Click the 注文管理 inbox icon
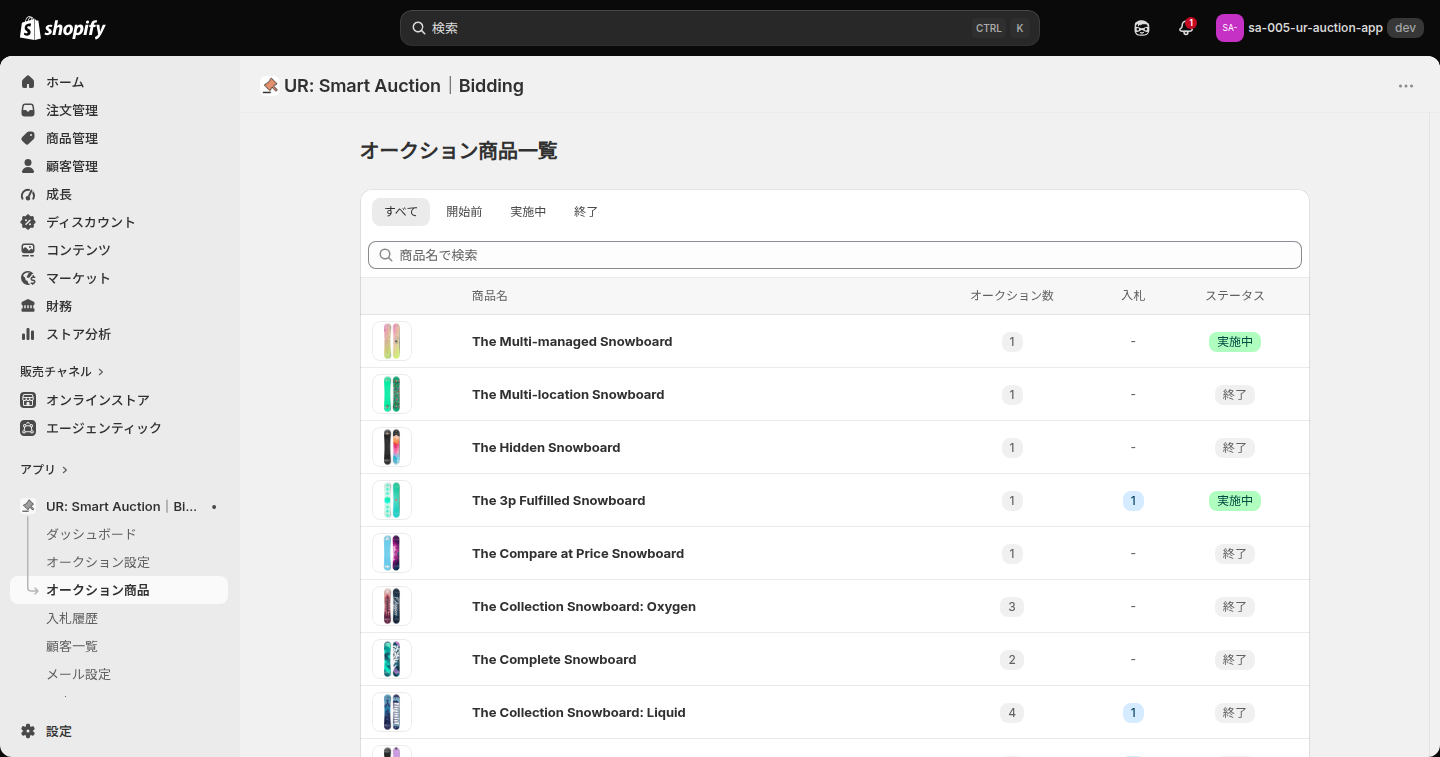 (x=28, y=110)
